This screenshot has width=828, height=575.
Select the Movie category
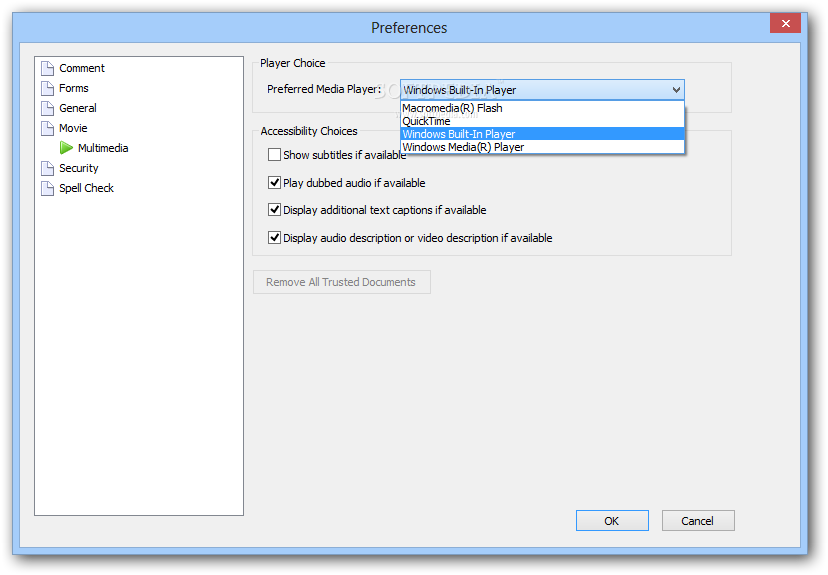pos(73,128)
